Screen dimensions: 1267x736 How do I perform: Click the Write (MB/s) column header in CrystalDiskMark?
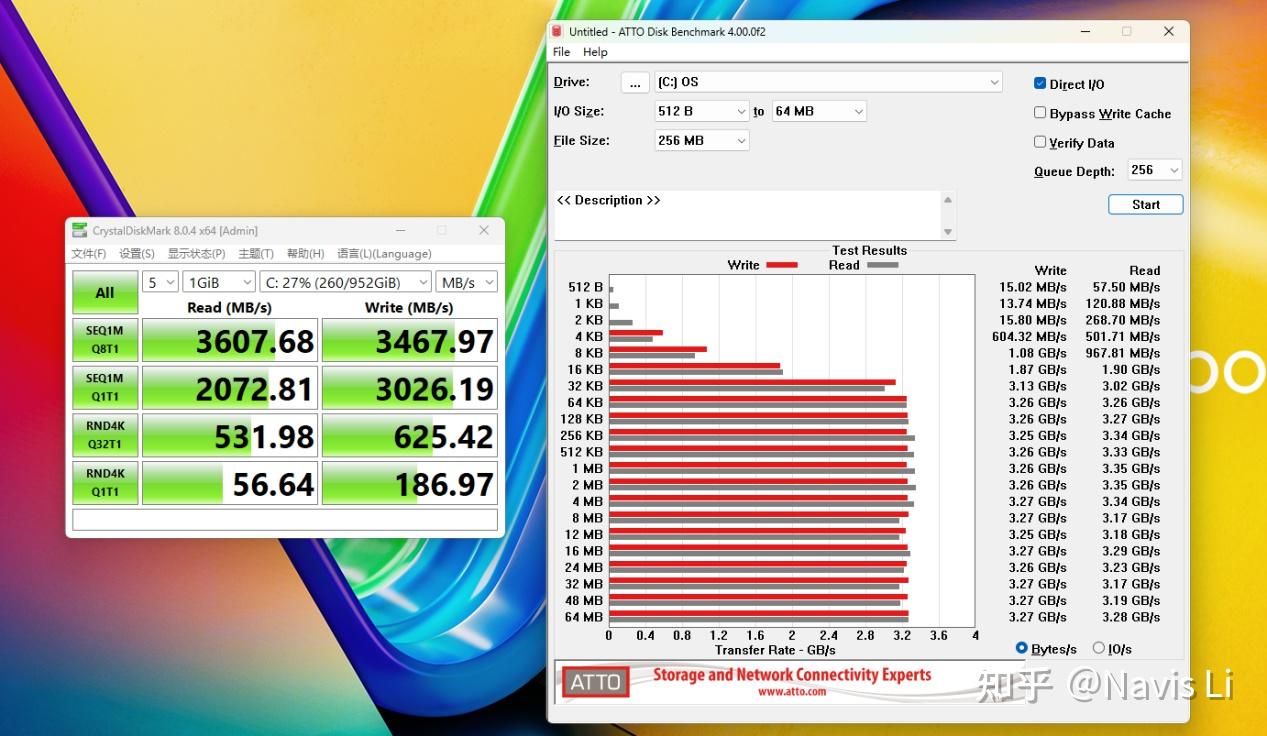tap(410, 307)
